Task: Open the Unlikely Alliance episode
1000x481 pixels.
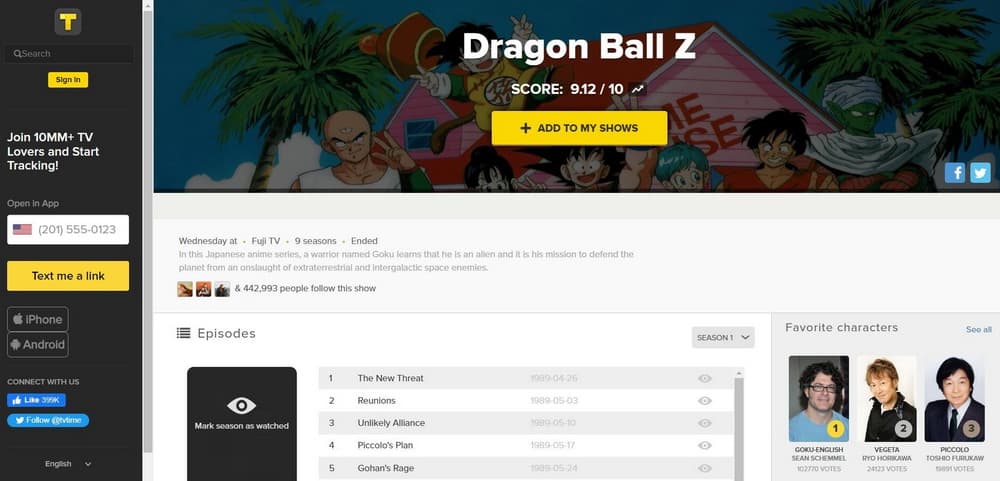Action: tap(391, 423)
